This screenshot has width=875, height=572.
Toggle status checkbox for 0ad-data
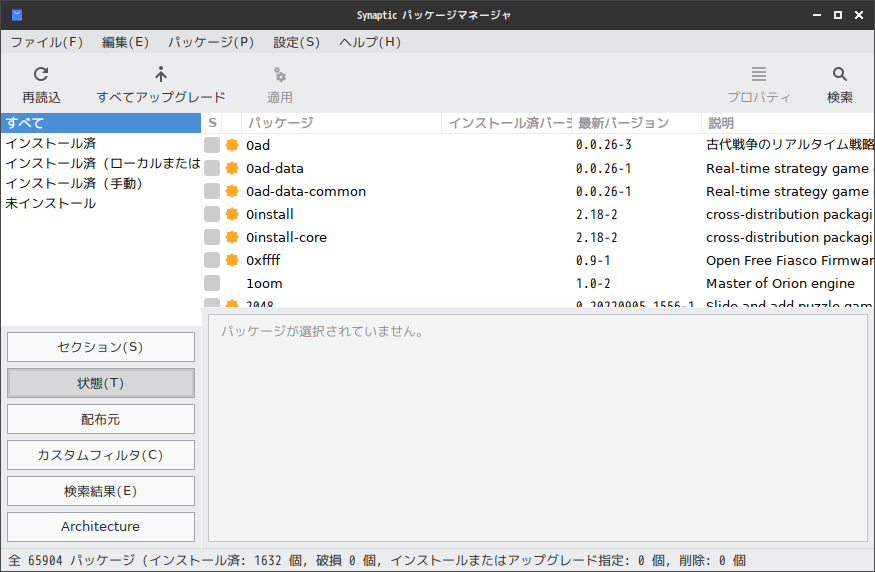pyautogui.click(x=212, y=168)
